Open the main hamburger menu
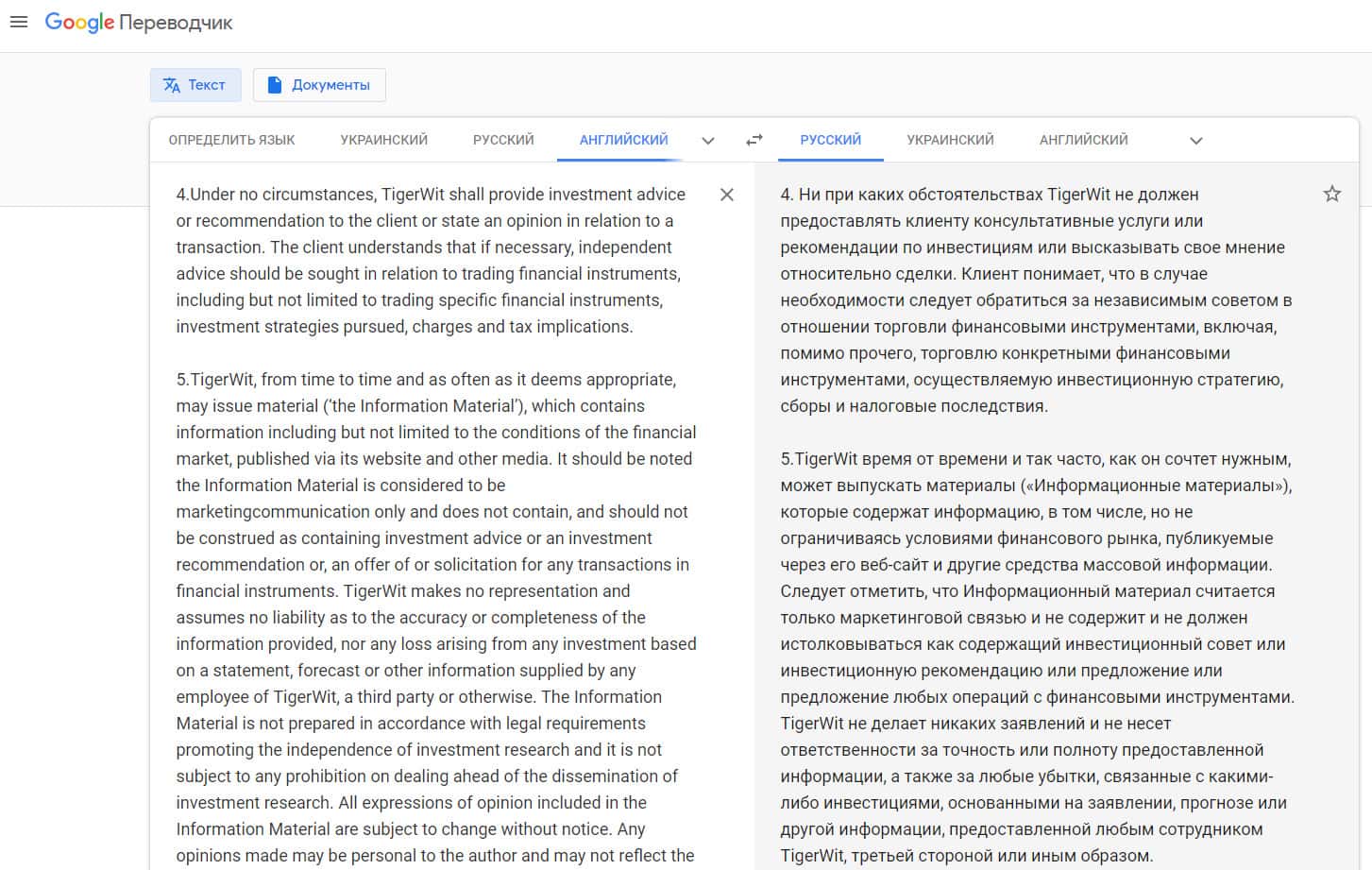The height and width of the screenshot is (870, 1372). click(x=19, y=22)
